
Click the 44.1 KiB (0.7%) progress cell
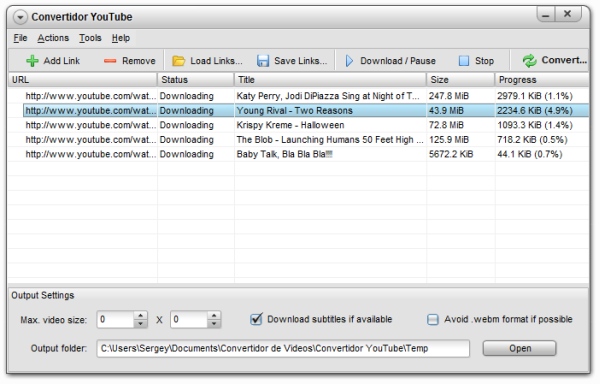(x=530, y=154)
